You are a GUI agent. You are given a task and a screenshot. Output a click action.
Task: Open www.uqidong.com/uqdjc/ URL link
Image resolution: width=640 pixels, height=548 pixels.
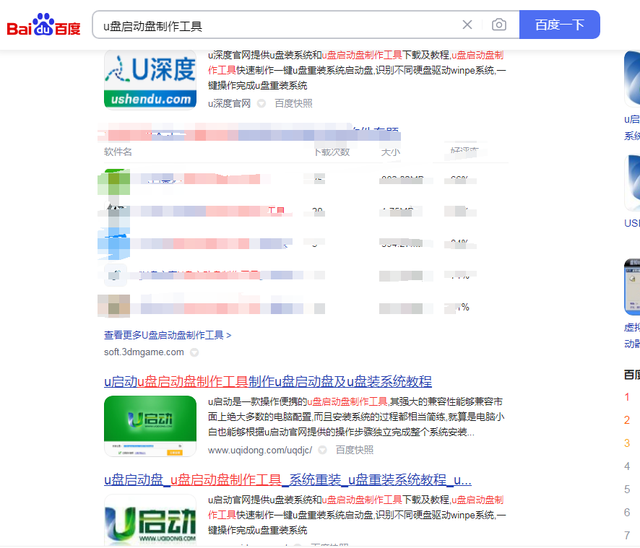click(260, 450)
